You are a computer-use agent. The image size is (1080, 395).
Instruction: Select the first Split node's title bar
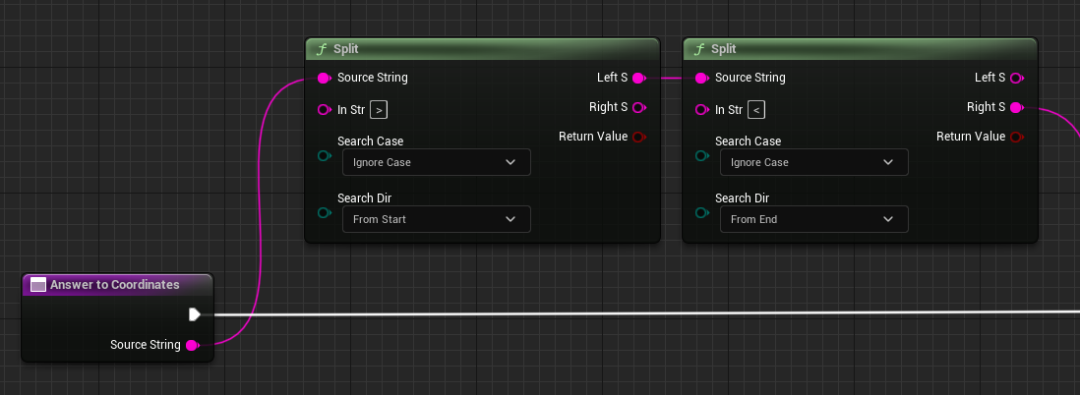click(x=482, y=49)
